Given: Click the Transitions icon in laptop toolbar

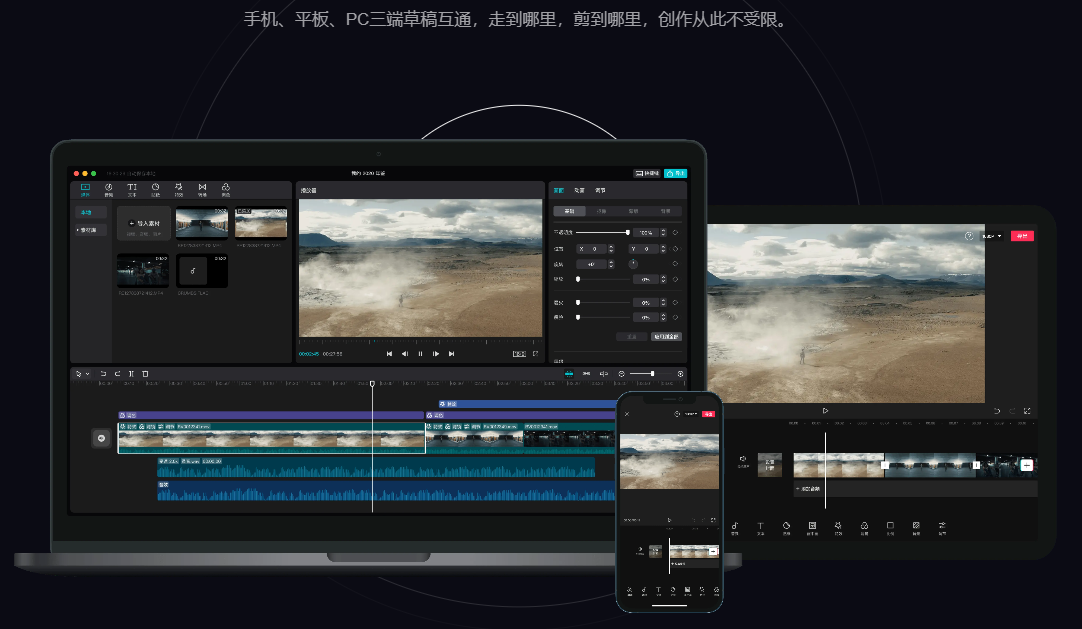Looking at the screenshot, I should pyautogui.click(x=202, y=189).
